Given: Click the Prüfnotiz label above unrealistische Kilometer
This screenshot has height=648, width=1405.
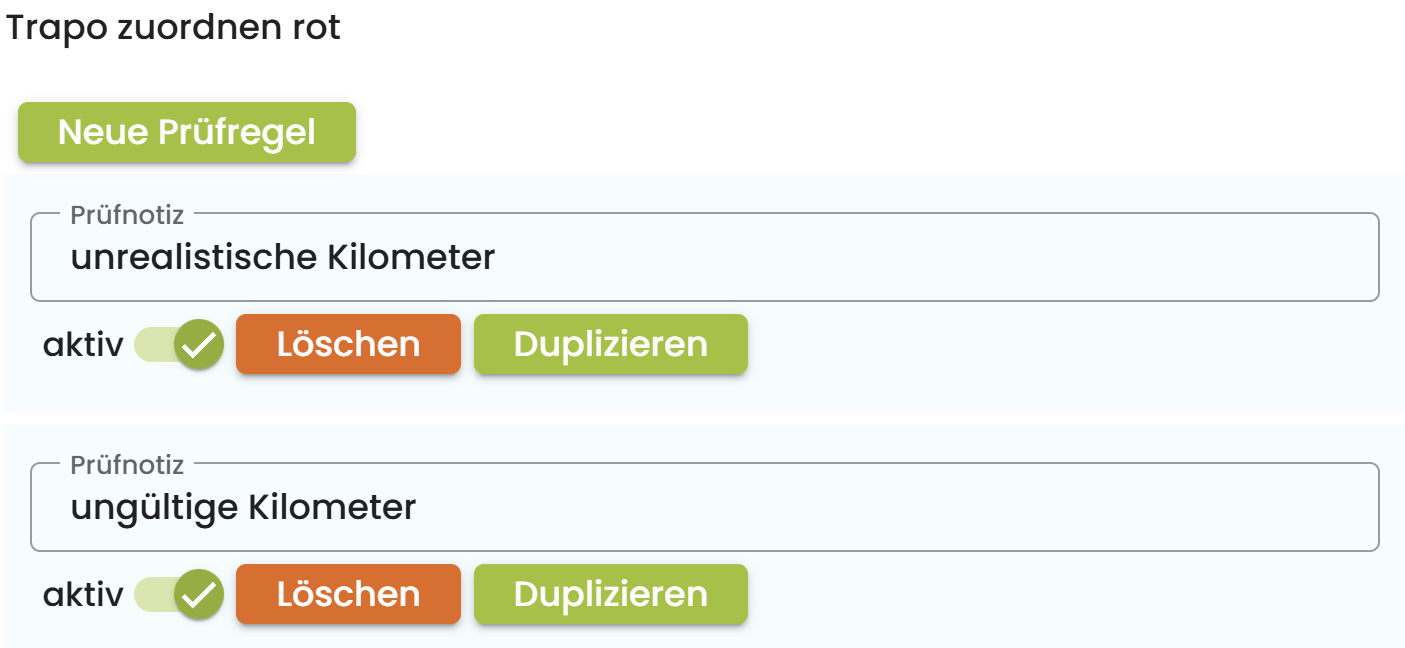Looking at the screenshot, I should tap(127, 214).
